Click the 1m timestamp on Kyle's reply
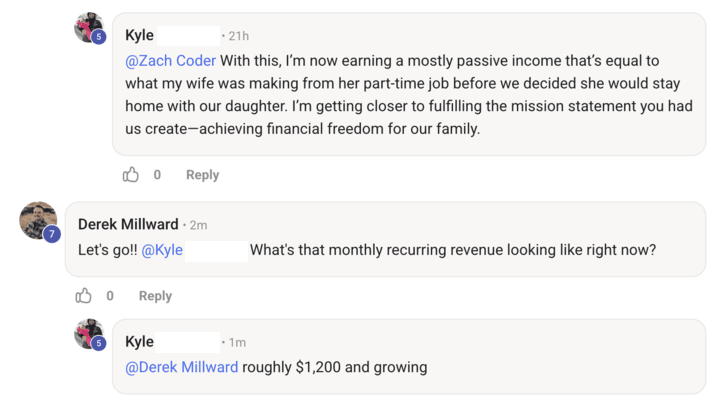Image resolution: width=720 pixels, height=402 pixels. (237, 343)
